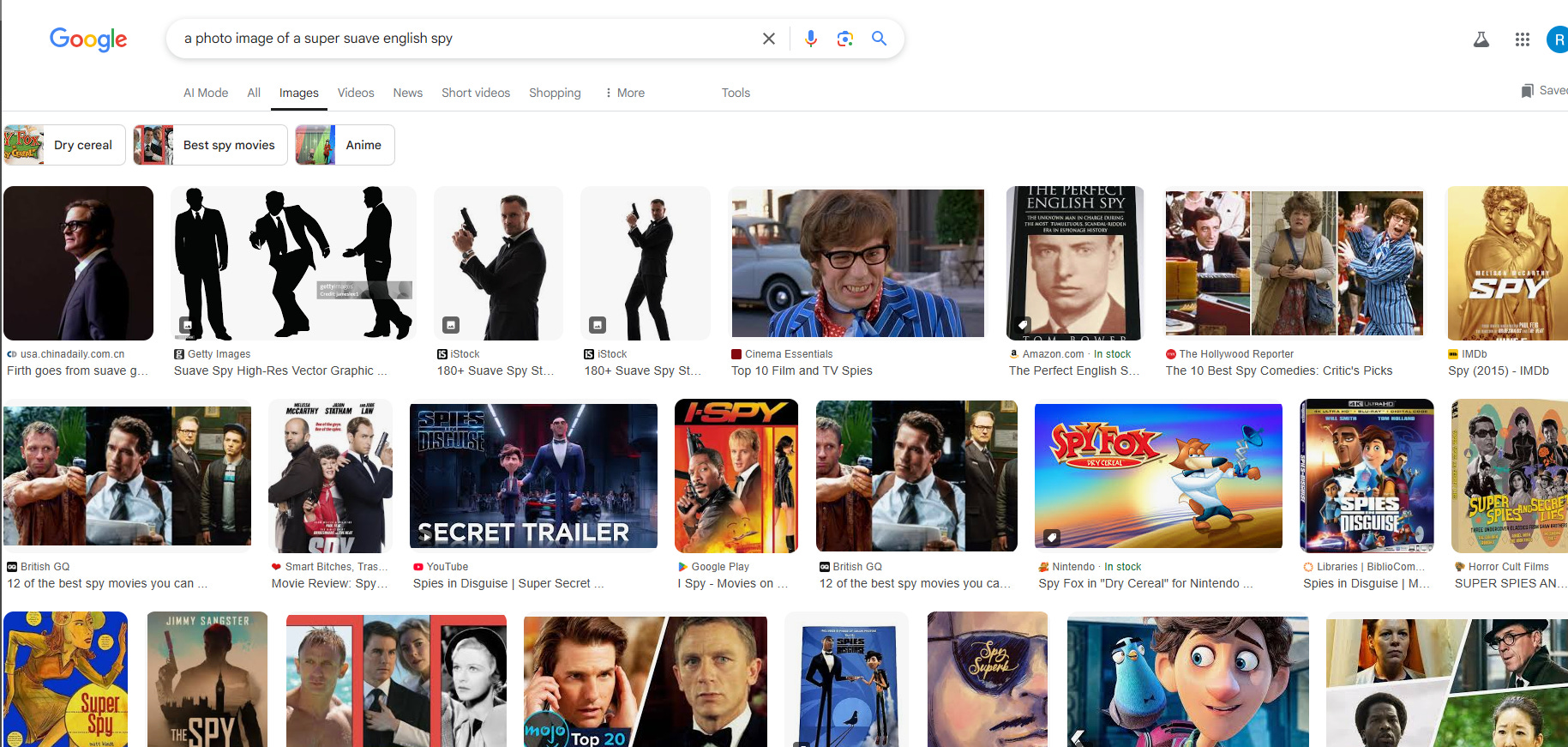Click product tag on Perfect English Spy book
Image resolution: width=1568 pixels, height=747 pixels.
(1022, 324)
